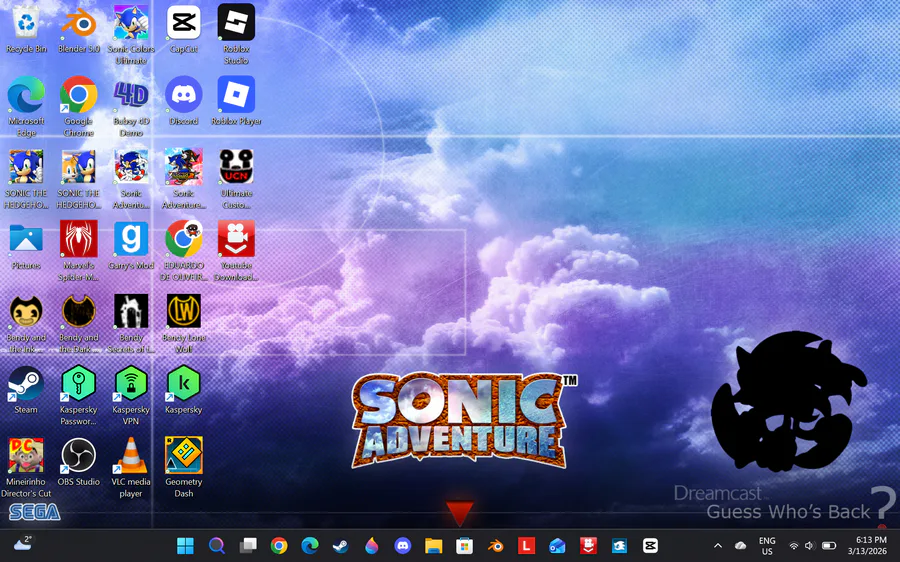
Task: Click the volume speaker tray icon
Action: [809, 546]
